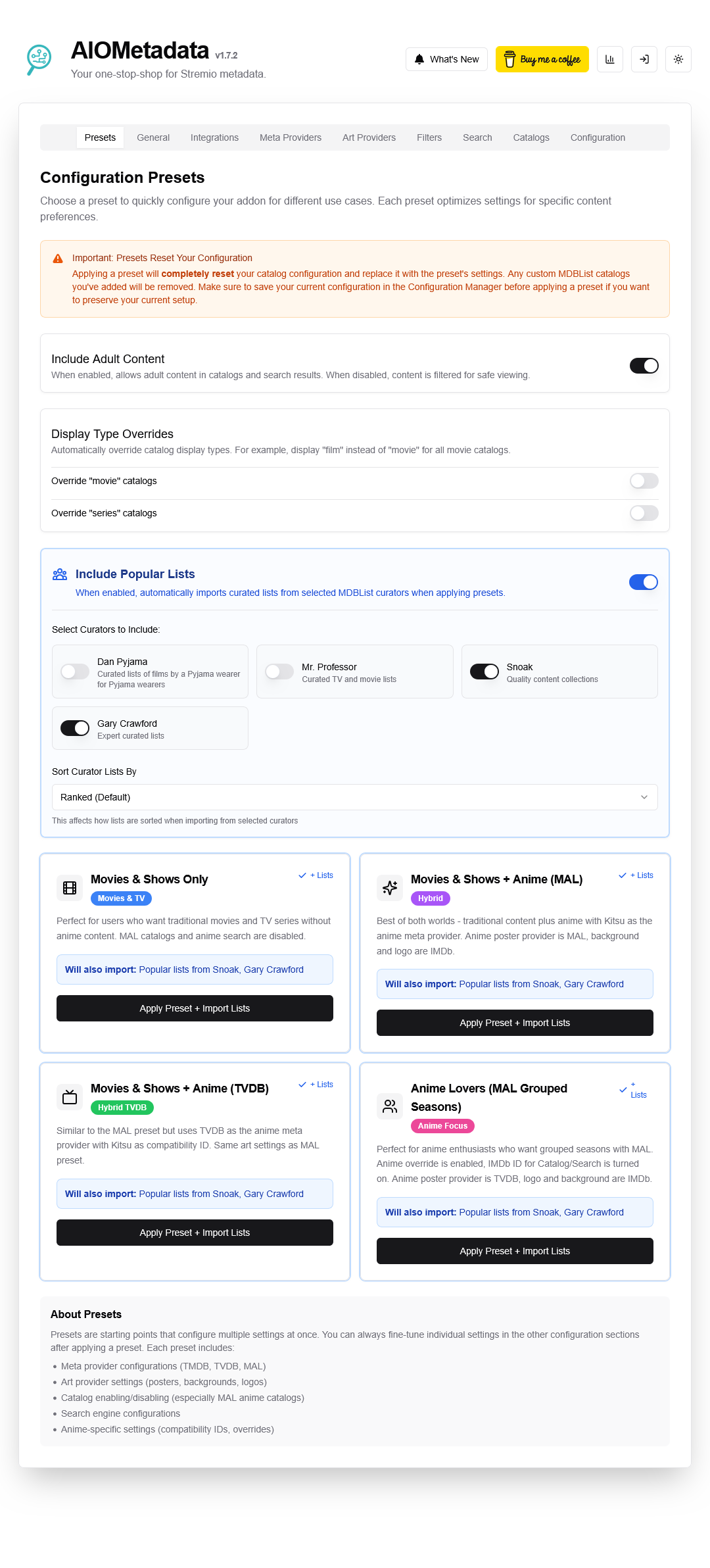The width and height of the screenshot is (710, 1568).
Task: Apply the Movies & Shows Only preset
Action: [x=195, y=1008]
